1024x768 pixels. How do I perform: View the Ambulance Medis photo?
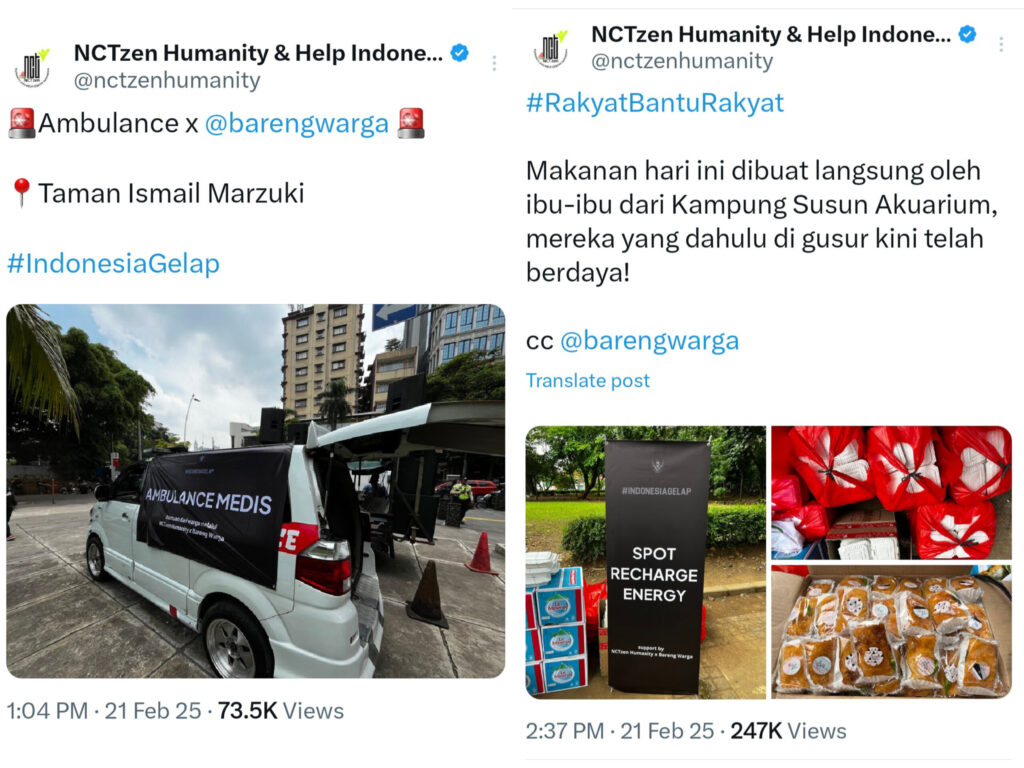click(x=255, y=491)
